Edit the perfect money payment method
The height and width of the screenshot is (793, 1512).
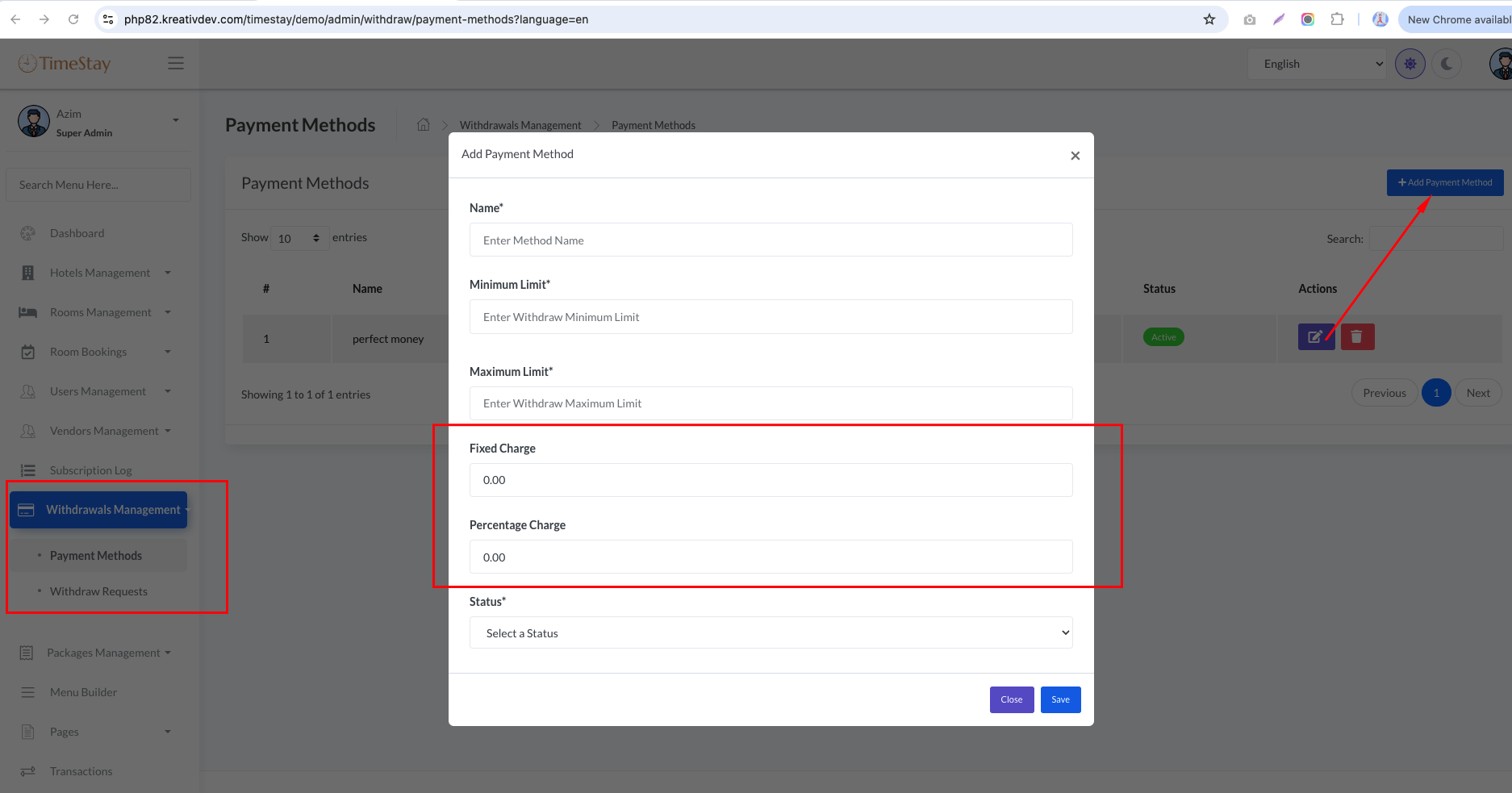(1316, 337)
